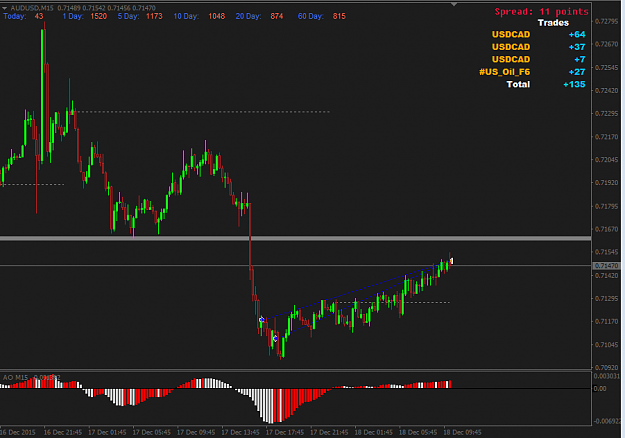Click the AO scale value -0.006922

pyautogui.click(x=607, y=421)
